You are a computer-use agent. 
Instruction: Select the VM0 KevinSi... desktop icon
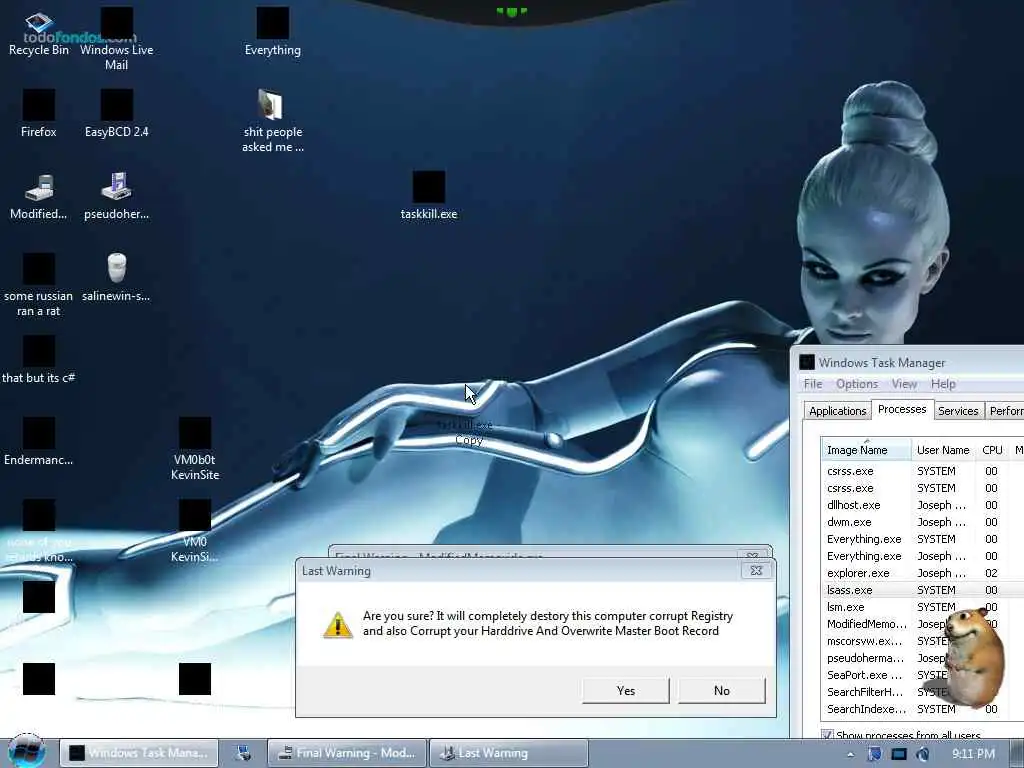click(x=195, y=532)
